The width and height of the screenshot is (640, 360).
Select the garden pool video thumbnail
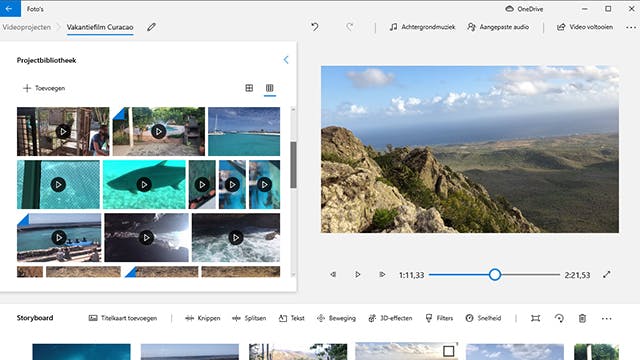(159, 131)
